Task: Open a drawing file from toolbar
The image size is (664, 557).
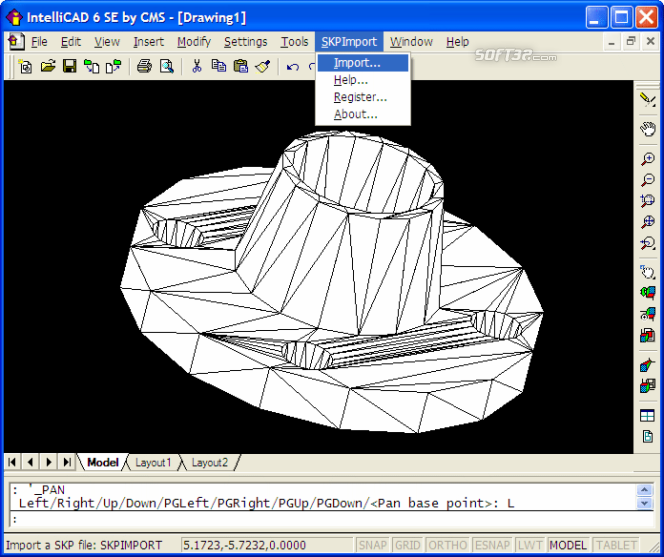Action: point(48,66)
